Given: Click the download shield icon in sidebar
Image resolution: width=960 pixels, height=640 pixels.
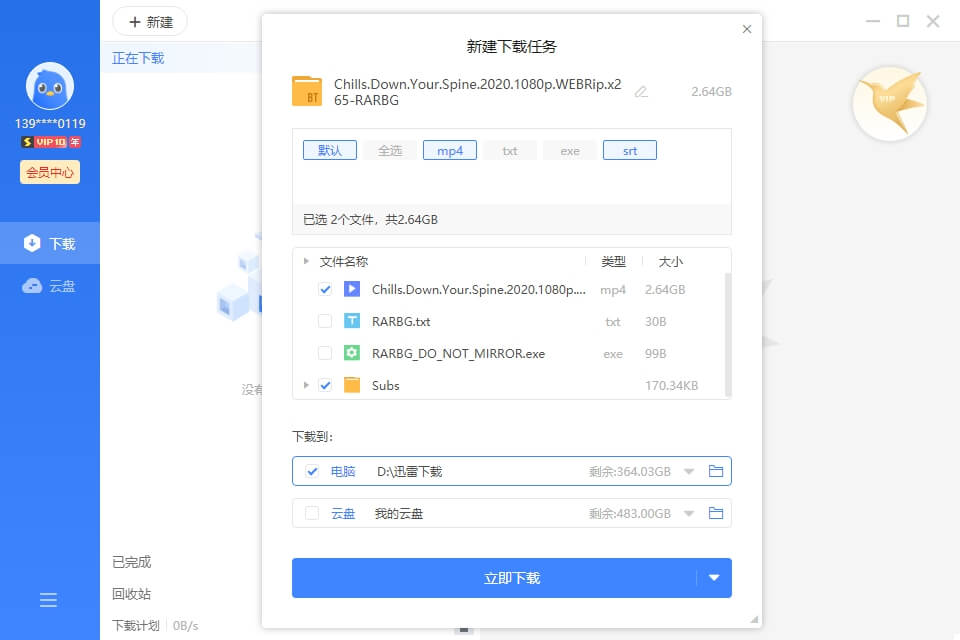Looking at the screenshot, I should pos(32,243).
